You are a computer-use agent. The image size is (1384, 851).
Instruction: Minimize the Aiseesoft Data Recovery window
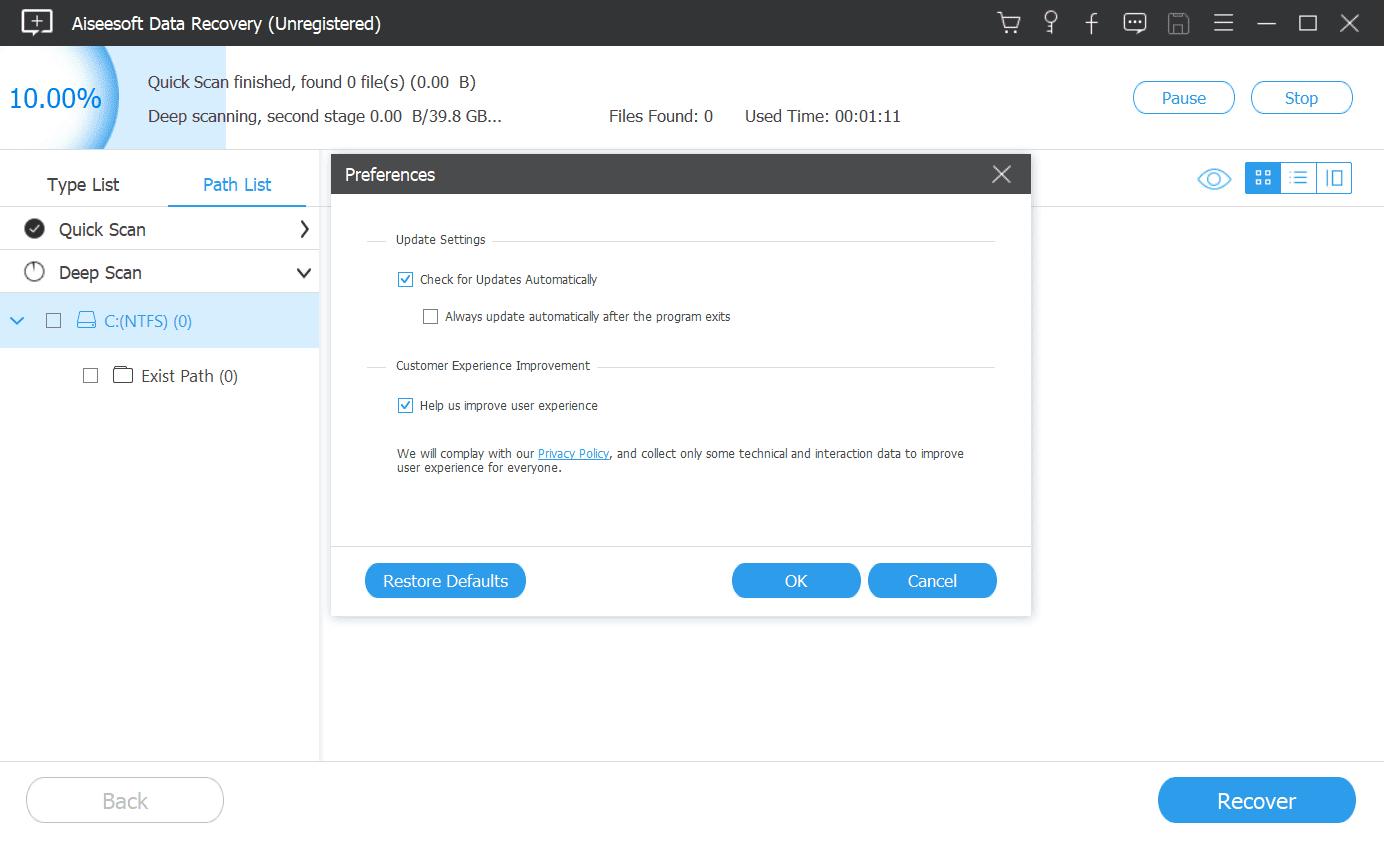click(1267, 23)
